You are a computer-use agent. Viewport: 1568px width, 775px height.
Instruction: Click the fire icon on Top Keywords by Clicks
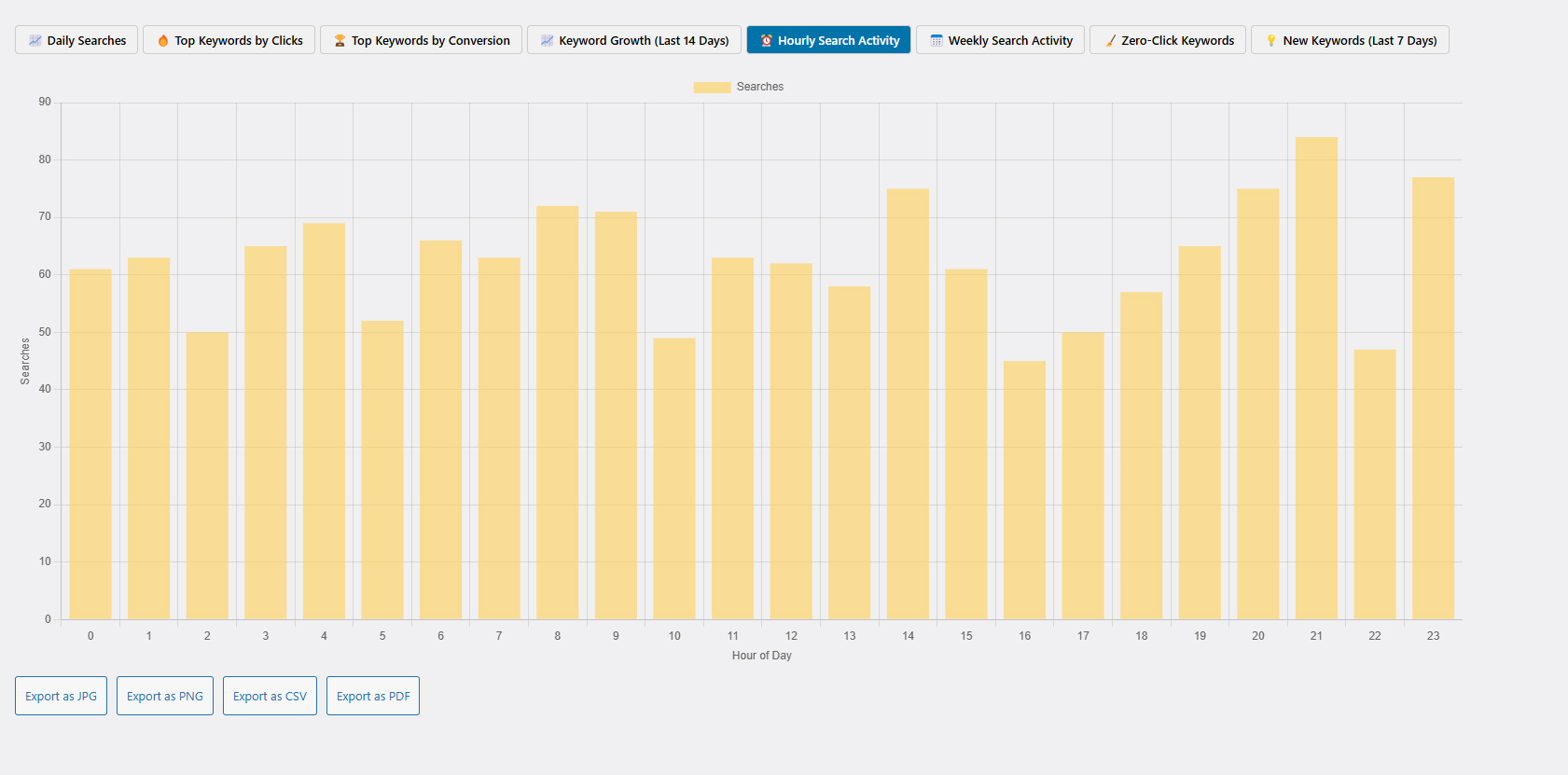[x=163, y=40]
